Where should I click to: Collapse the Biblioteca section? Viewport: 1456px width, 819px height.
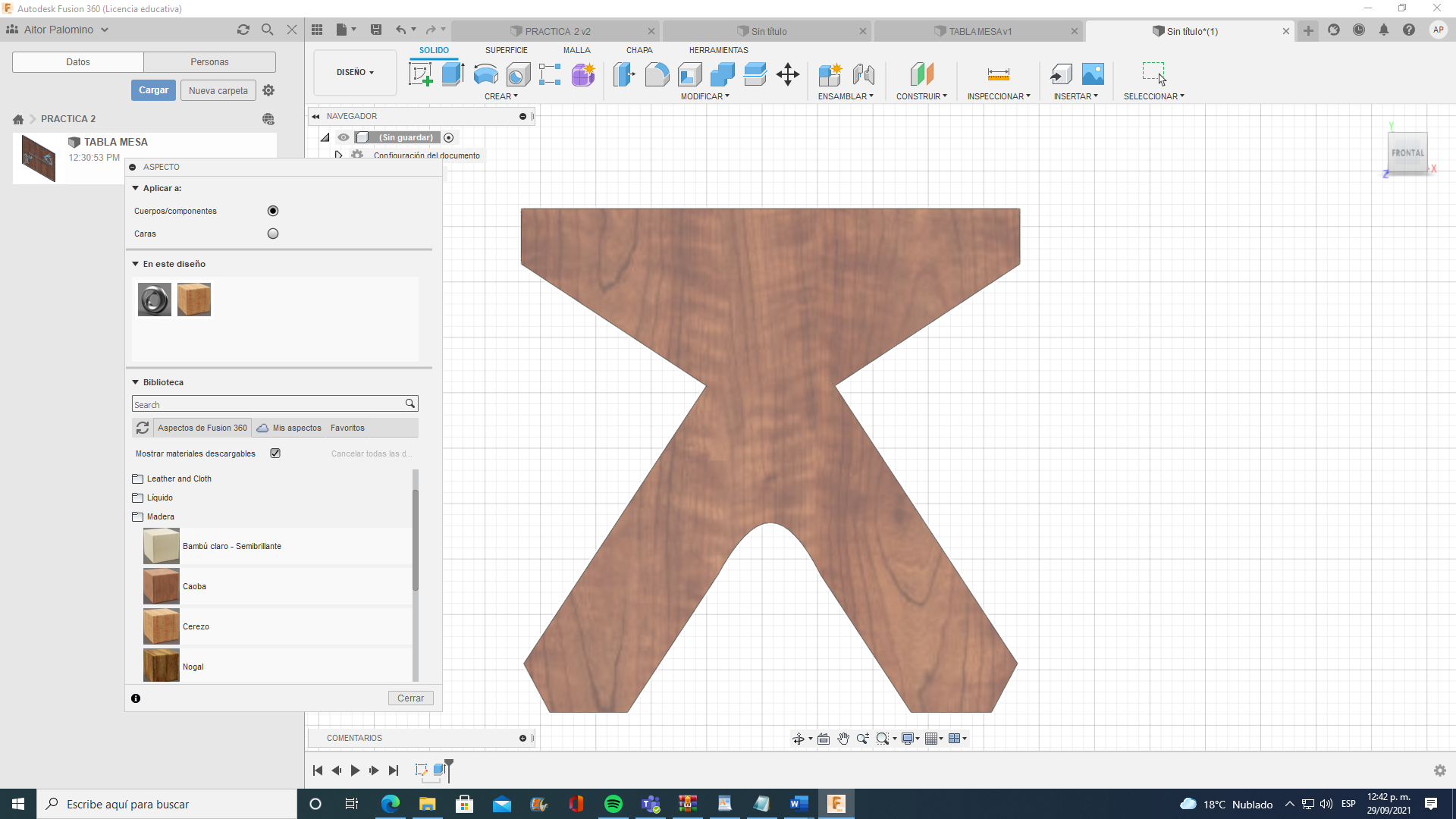(136, 382)
